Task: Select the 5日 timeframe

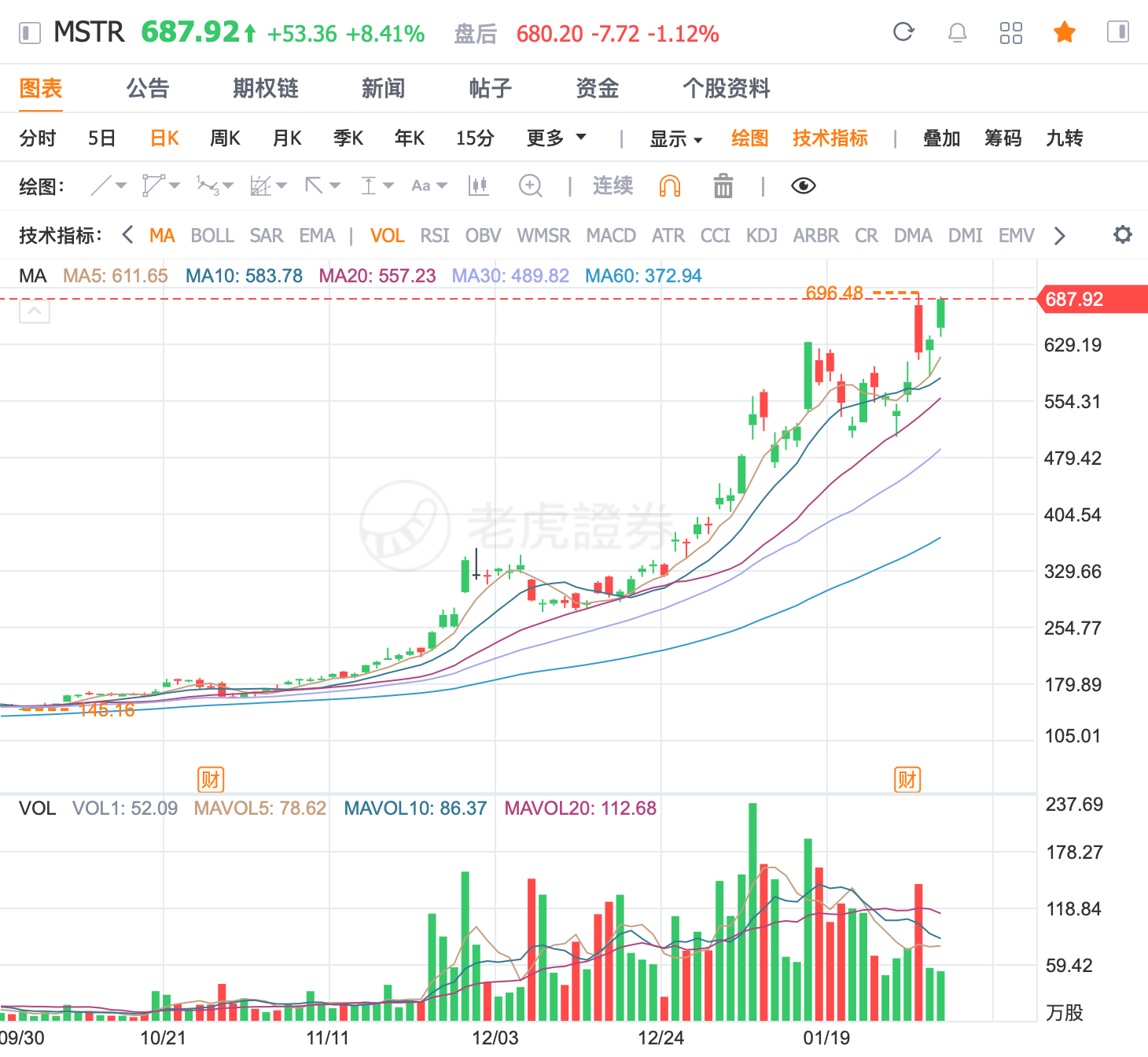Action: pos(102,138)
